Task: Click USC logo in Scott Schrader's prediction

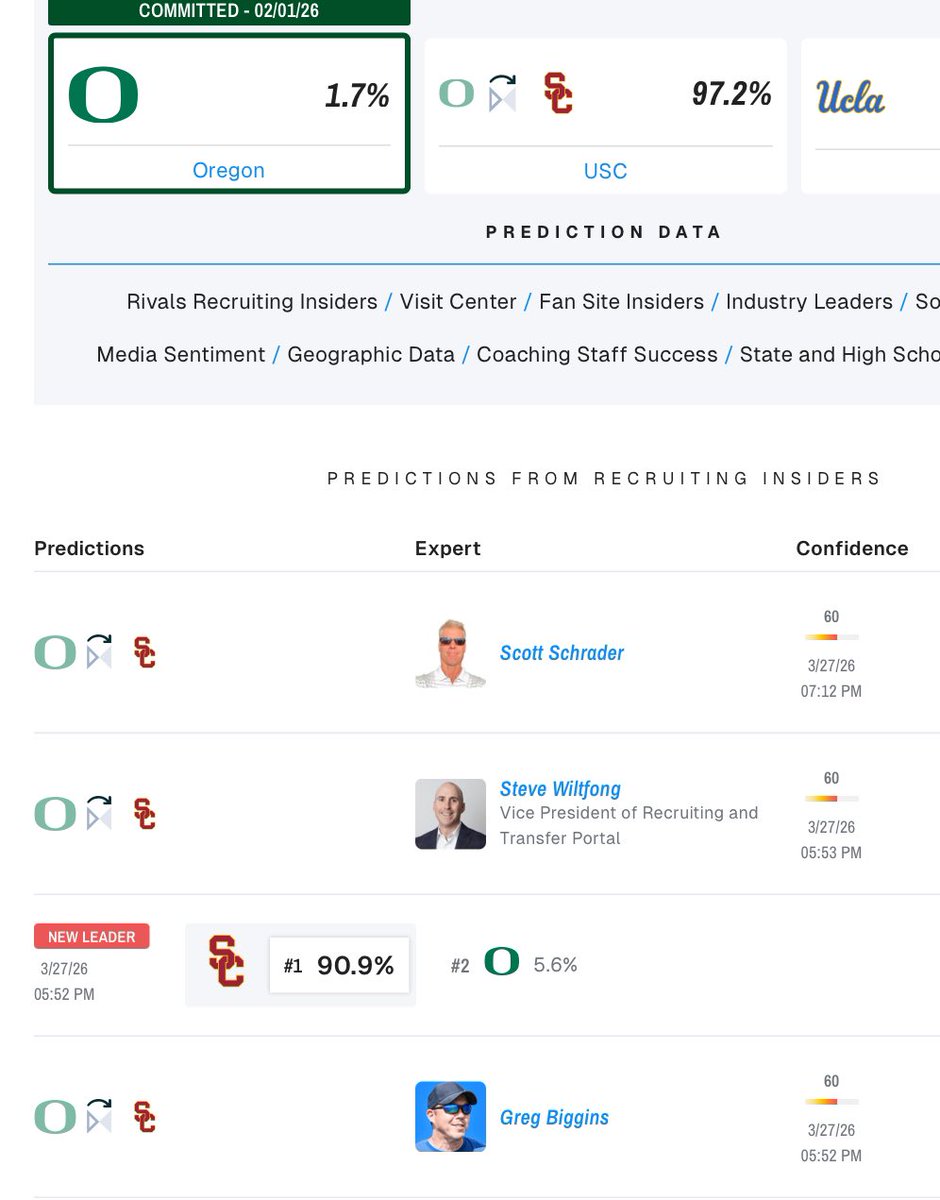Action: (144, 652)
